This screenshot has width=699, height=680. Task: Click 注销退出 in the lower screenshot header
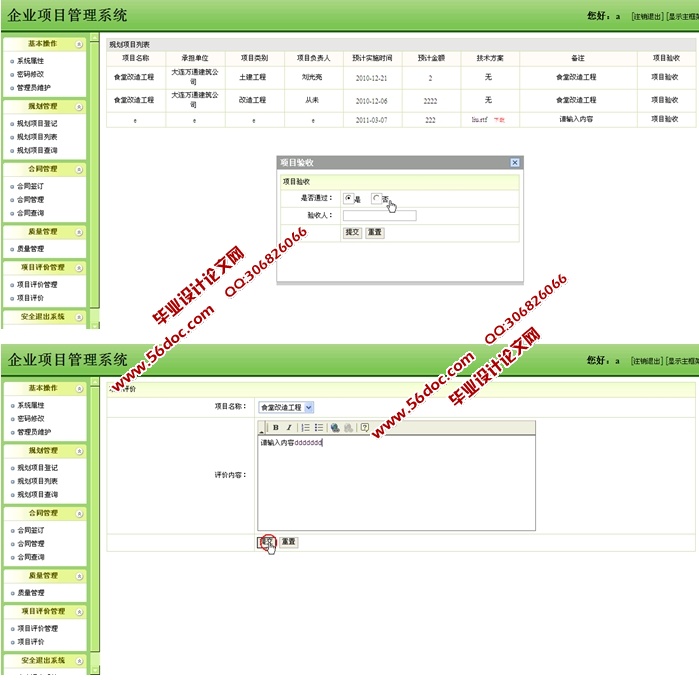pos(647,361)
